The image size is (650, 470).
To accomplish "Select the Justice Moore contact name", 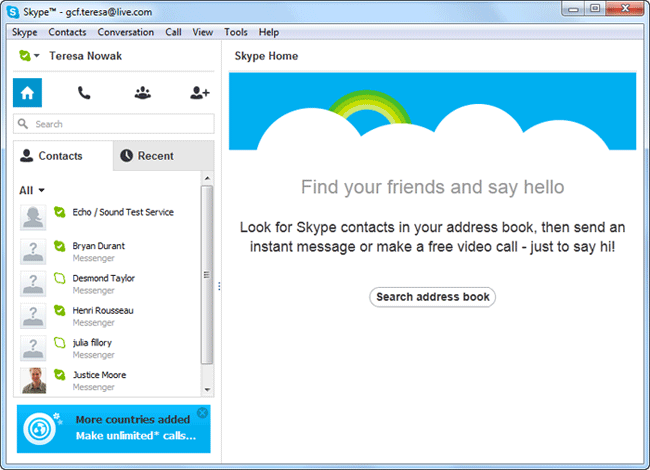I will click(99, 375).
